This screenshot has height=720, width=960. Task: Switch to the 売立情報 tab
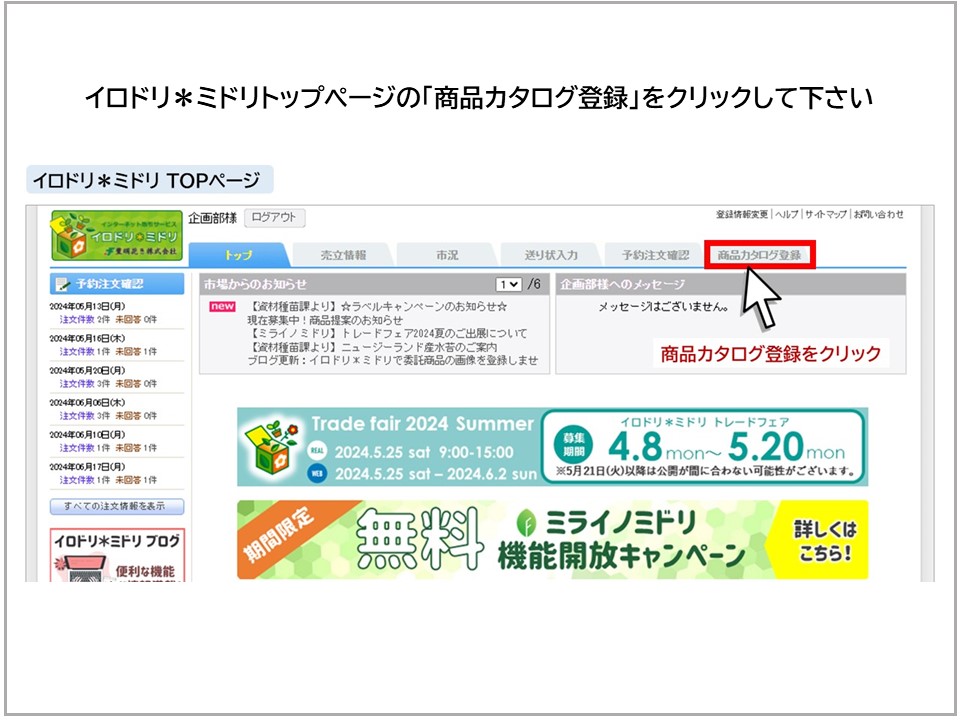343,255
